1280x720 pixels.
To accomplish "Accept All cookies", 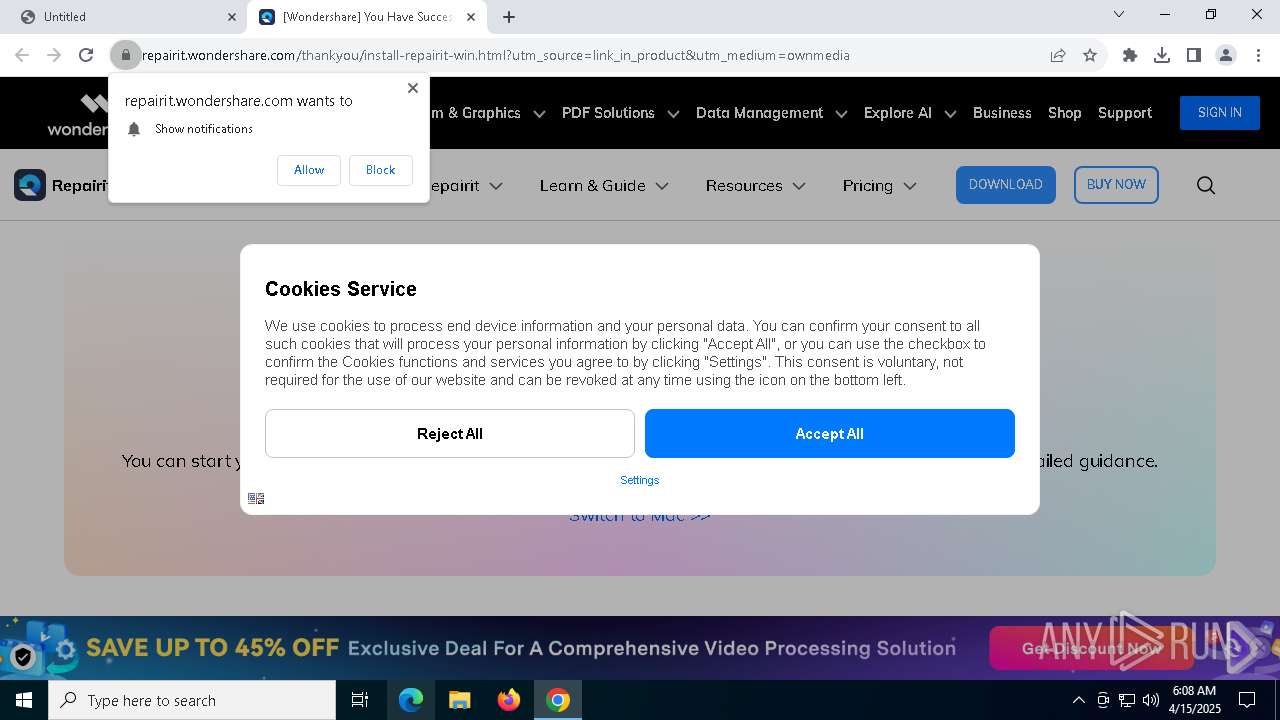I will pos(830,433).
